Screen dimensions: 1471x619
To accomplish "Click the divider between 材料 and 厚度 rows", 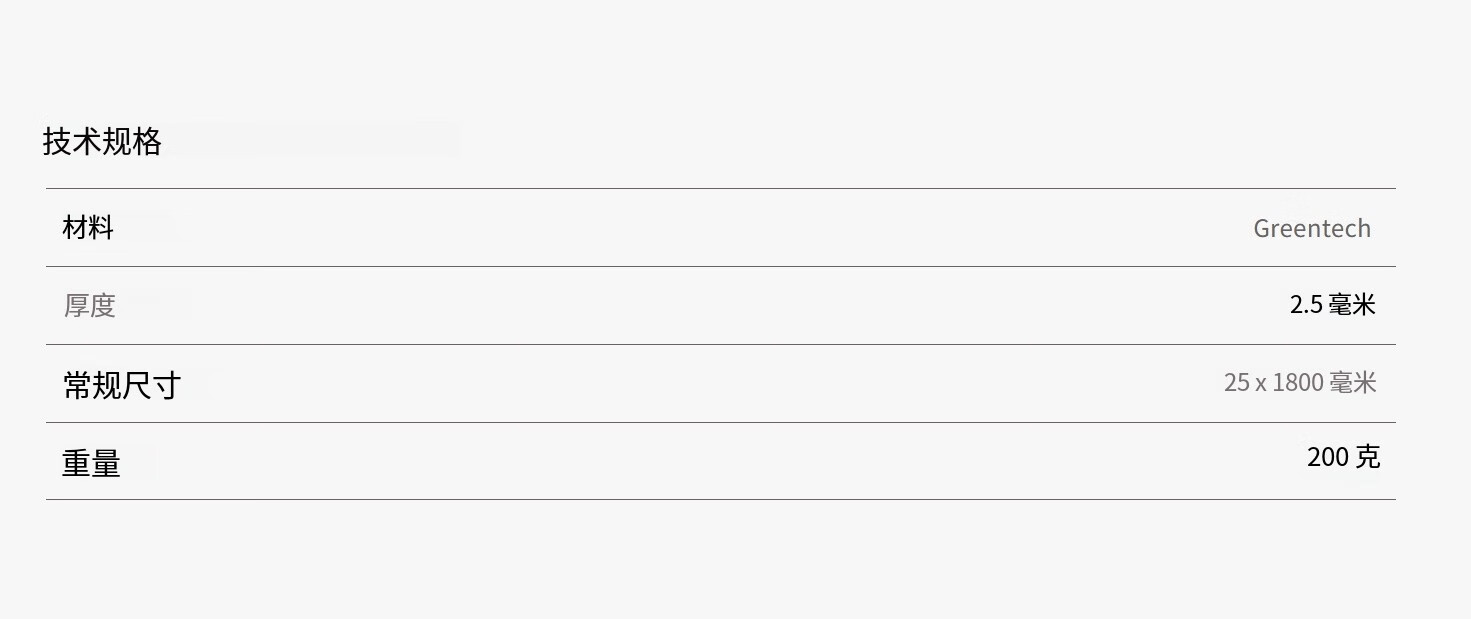I will pos(720,266).
